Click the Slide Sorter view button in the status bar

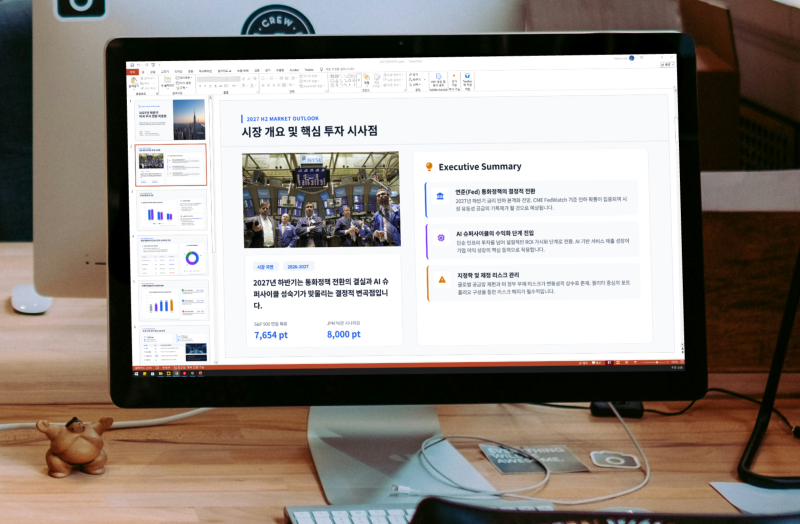tap(618, 362)
